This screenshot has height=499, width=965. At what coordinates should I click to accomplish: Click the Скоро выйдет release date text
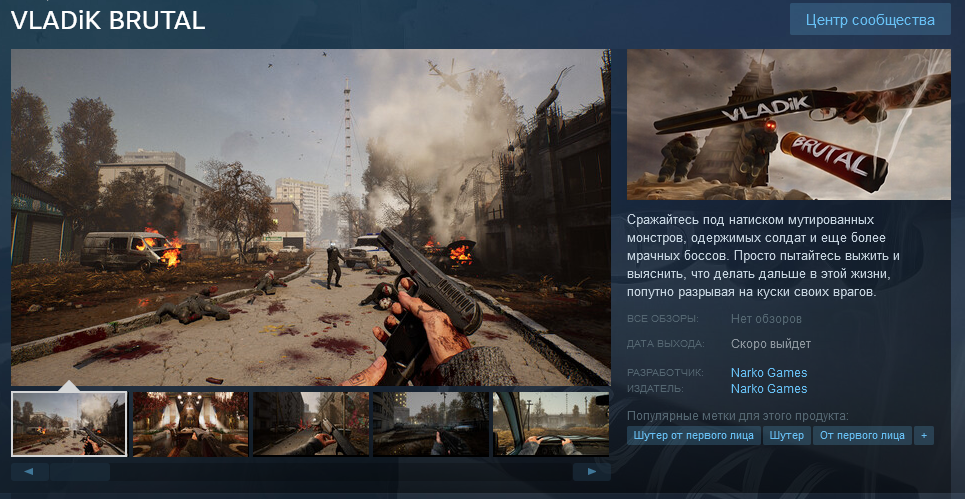771,344
